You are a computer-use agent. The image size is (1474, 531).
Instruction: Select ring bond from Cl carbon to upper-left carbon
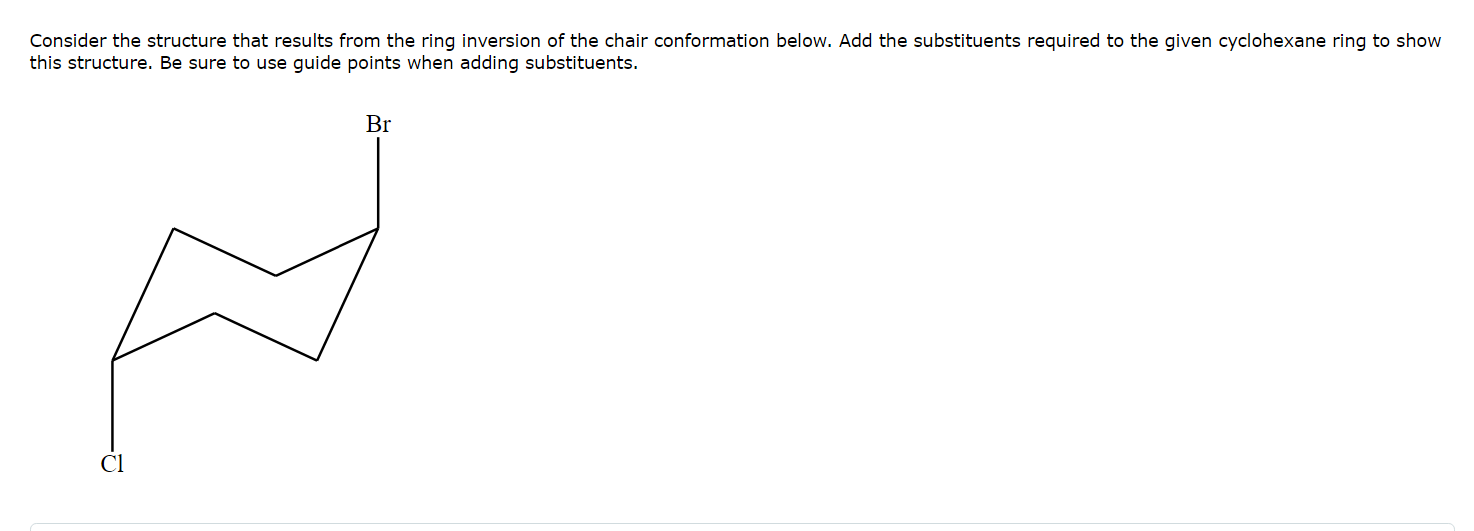[143, 294]
